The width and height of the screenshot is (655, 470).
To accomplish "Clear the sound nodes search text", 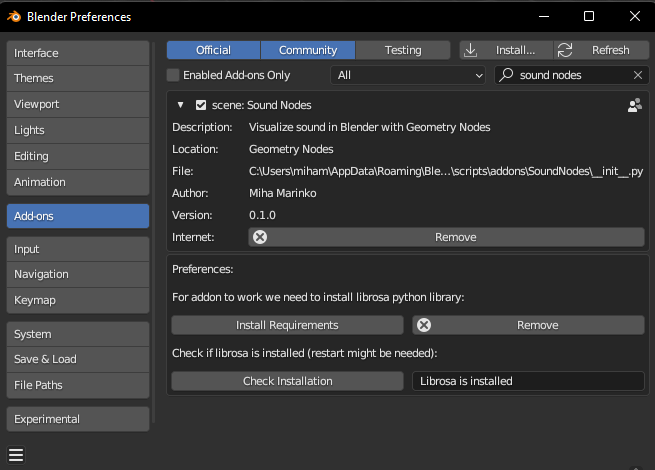I will click(637, 75).
